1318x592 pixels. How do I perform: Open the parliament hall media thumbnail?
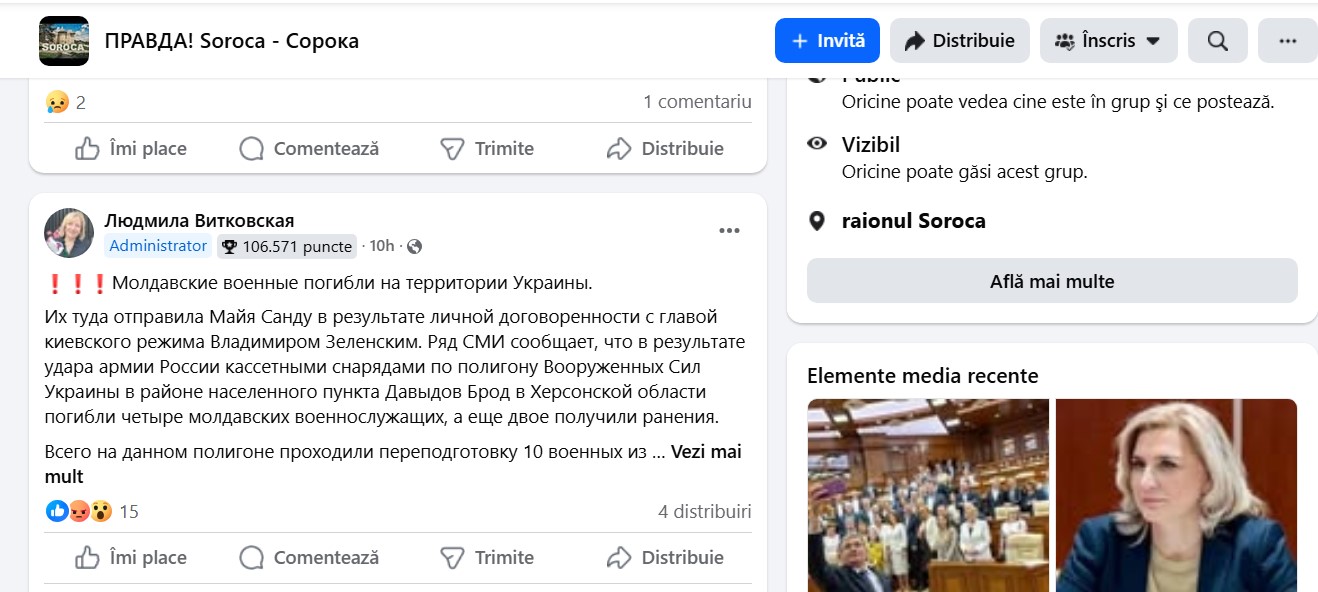[x=928, y=495]
